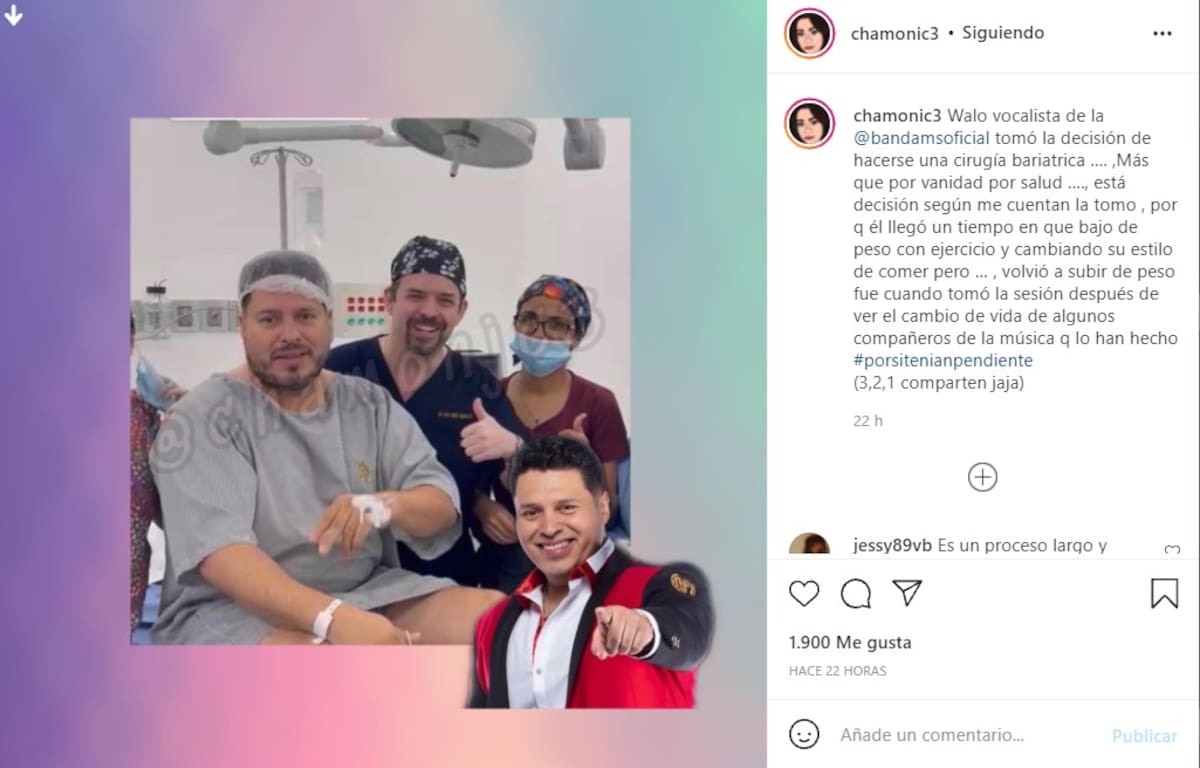
Task: Open comments via the speech bubble icon
Action: [856, 593]
